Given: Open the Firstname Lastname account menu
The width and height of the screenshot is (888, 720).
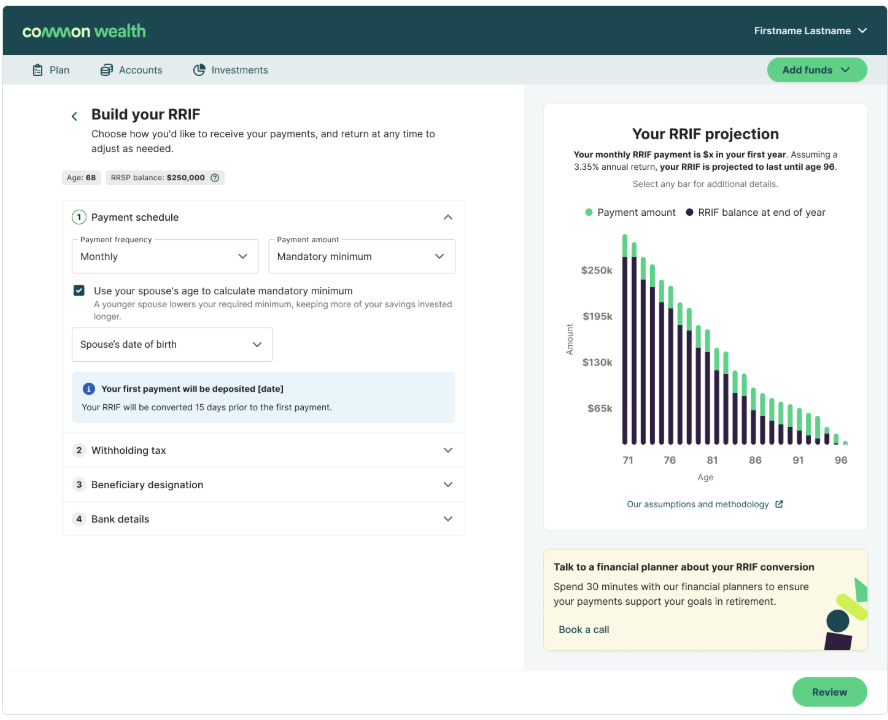Looking at the screenshot, I should [810, 31].
